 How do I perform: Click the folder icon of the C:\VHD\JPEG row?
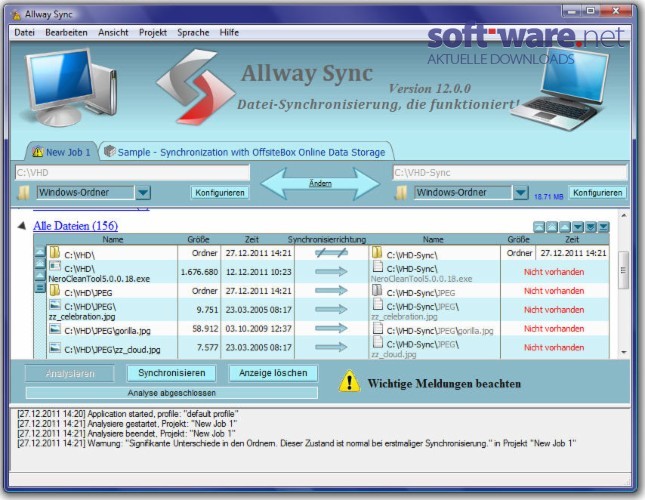(55, 290)
